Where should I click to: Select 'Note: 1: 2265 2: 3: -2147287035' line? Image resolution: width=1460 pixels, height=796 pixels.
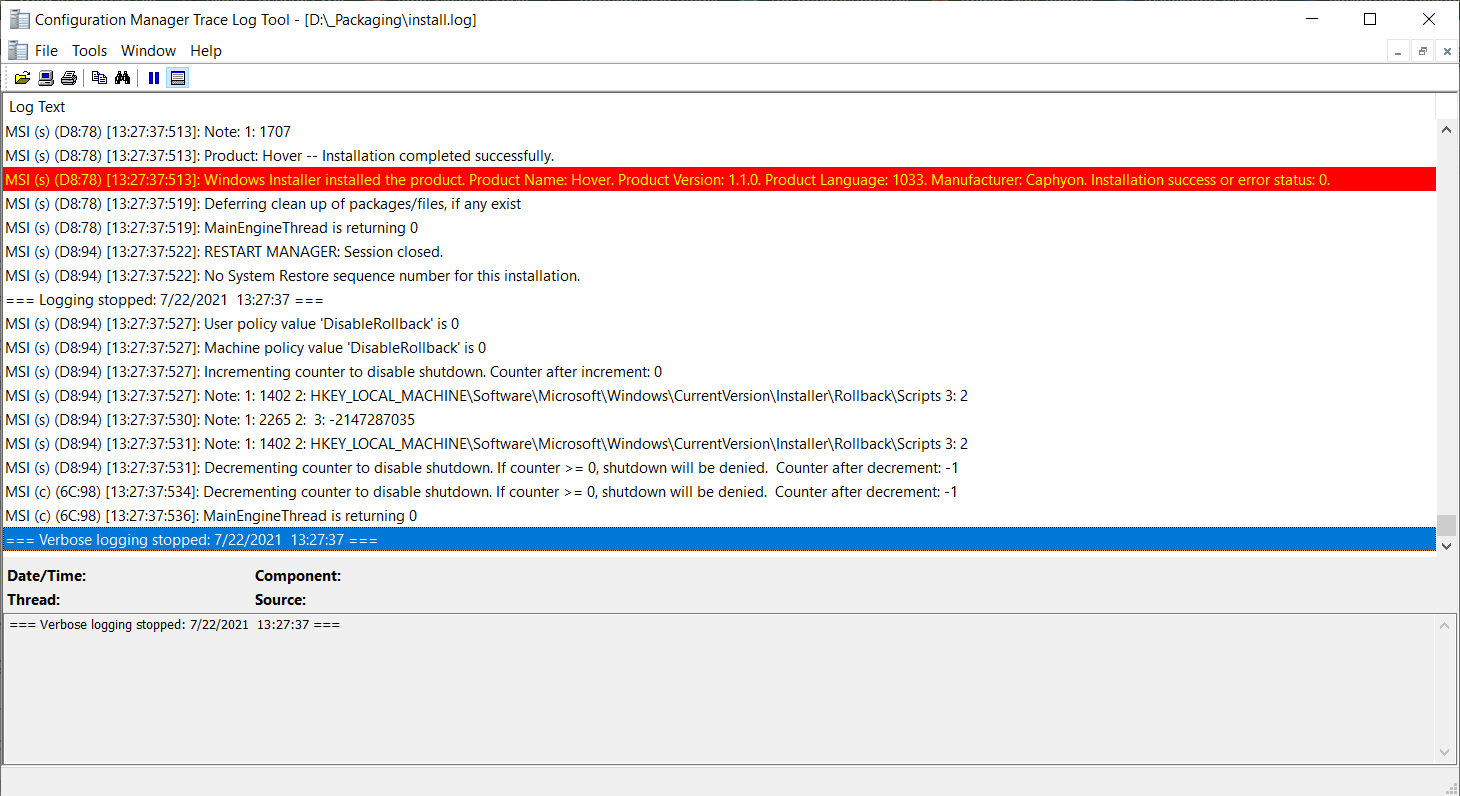click(719, 420)
